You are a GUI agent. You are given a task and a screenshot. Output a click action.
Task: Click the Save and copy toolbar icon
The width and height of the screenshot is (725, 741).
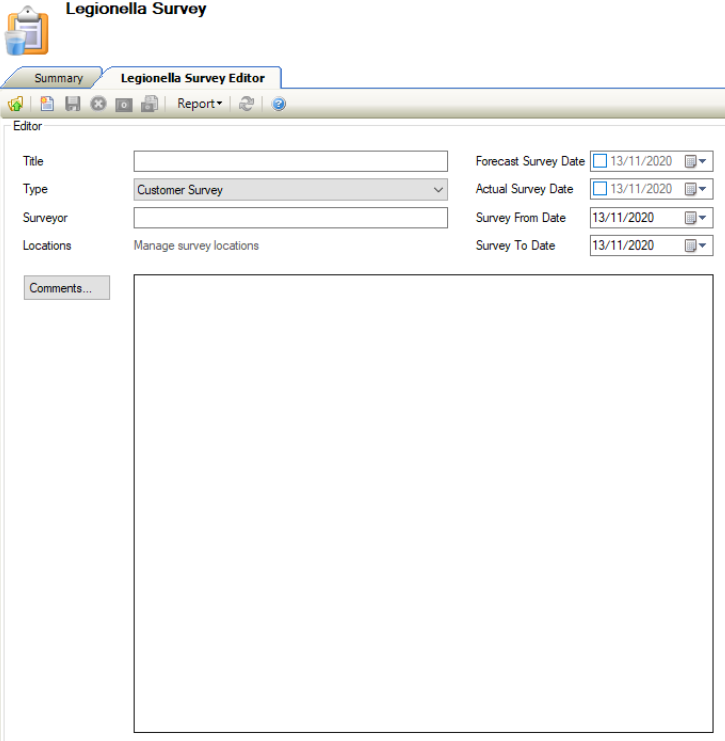[149, 104]
